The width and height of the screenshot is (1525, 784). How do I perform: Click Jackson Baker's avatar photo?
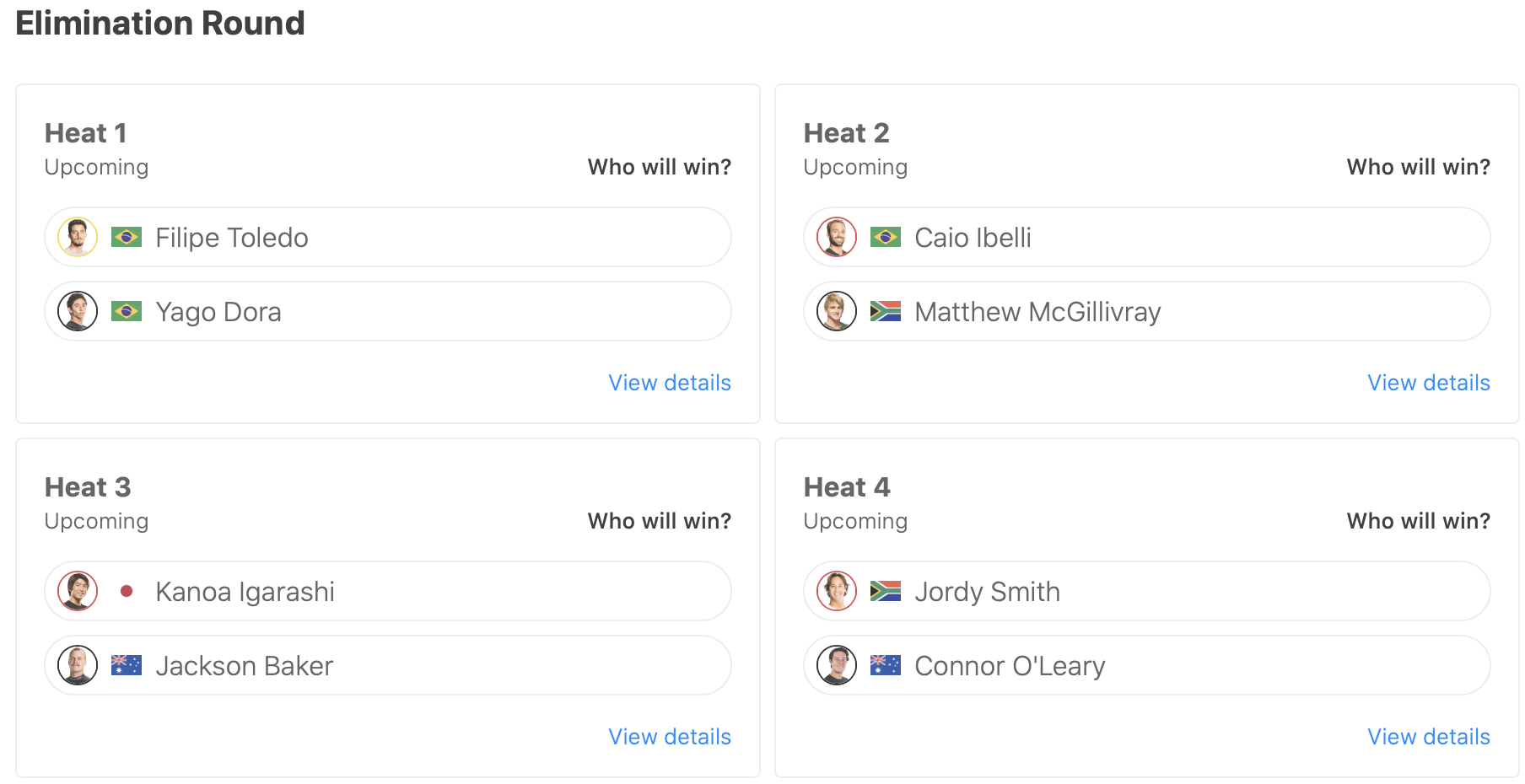click(78, 666)
